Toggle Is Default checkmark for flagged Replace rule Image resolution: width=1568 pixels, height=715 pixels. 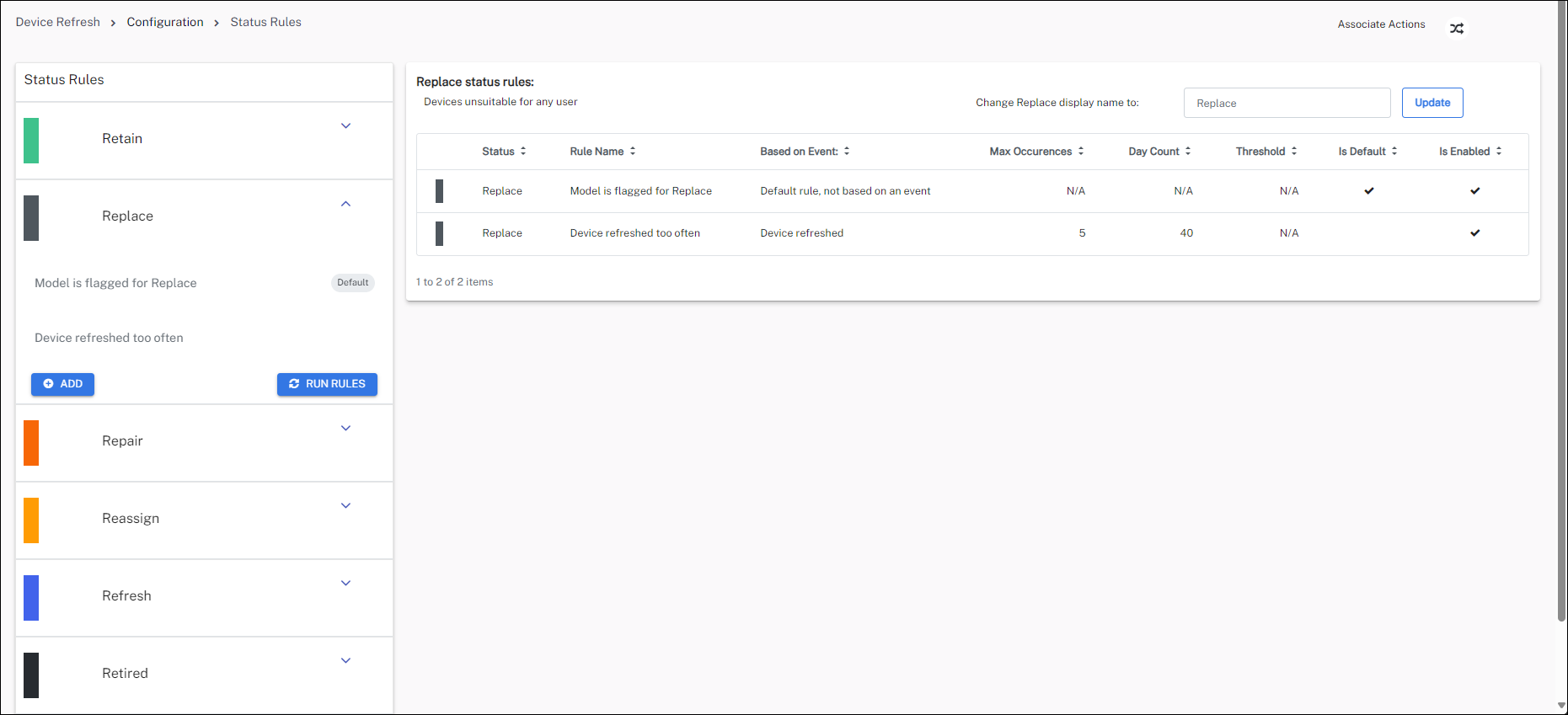[1368, 191]
